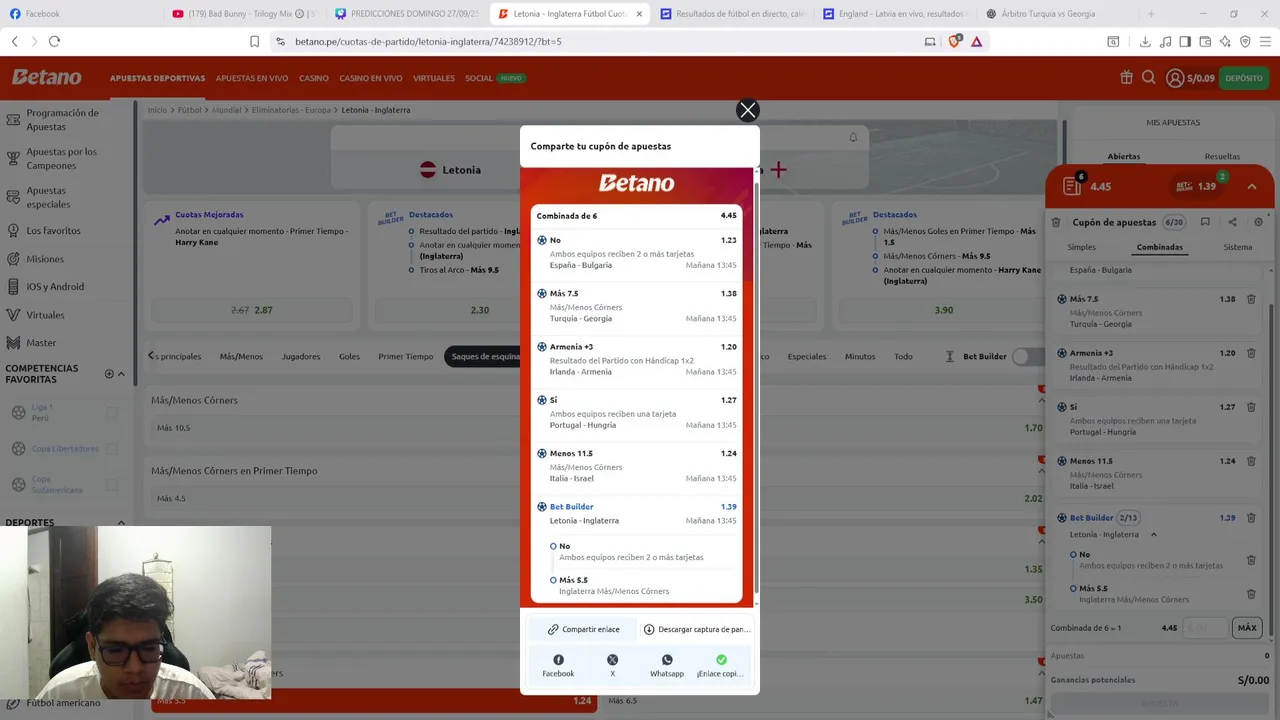Select Jugadores market tab

[x=301, y=356]
